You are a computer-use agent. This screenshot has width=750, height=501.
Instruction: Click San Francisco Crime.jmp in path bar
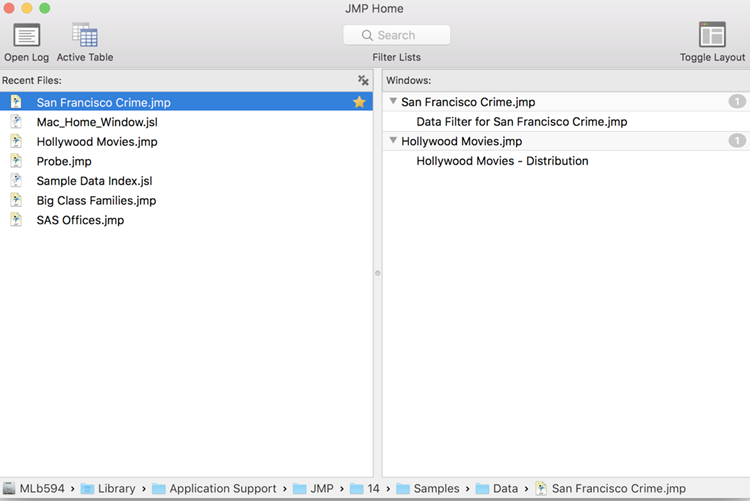[x=619, y=489]
